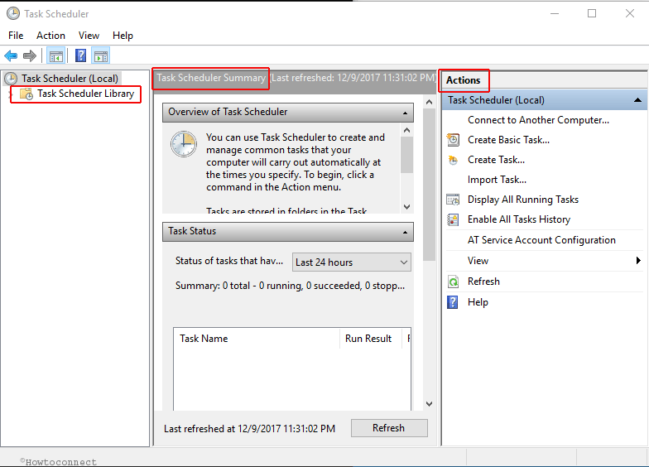Viewport: 649px width, 467px height.
Task: Click Refresh in the Actions pane
Action: pyautogui.click(x=483, y=282)
